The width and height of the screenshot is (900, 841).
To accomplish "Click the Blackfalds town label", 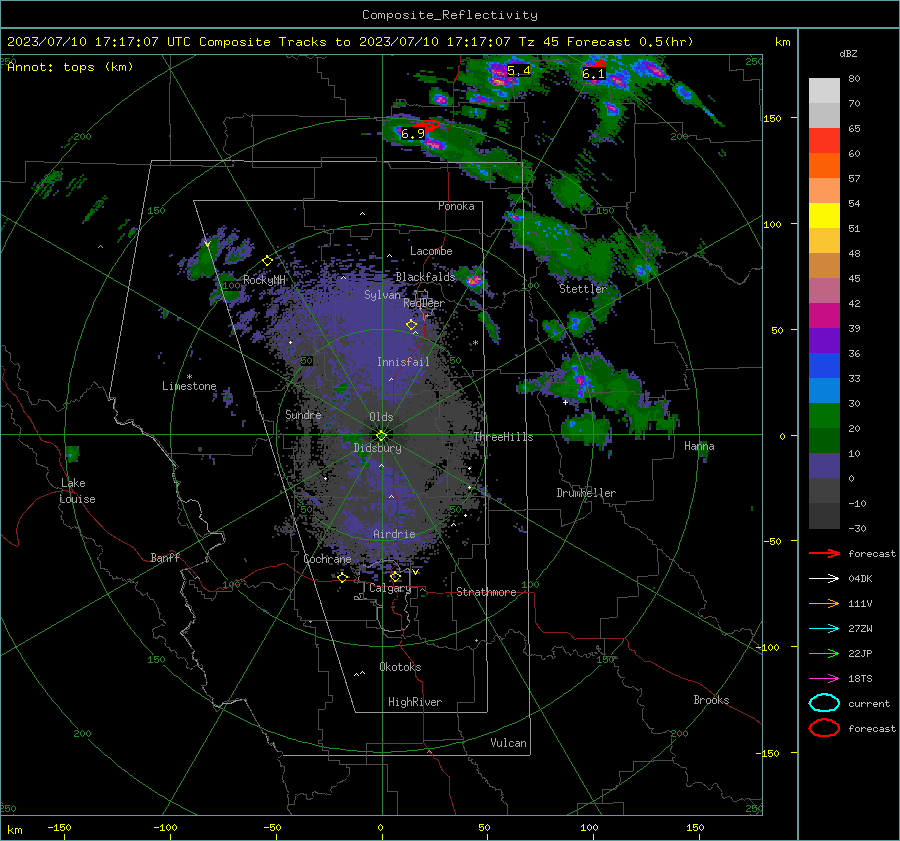I will (425, 277).
